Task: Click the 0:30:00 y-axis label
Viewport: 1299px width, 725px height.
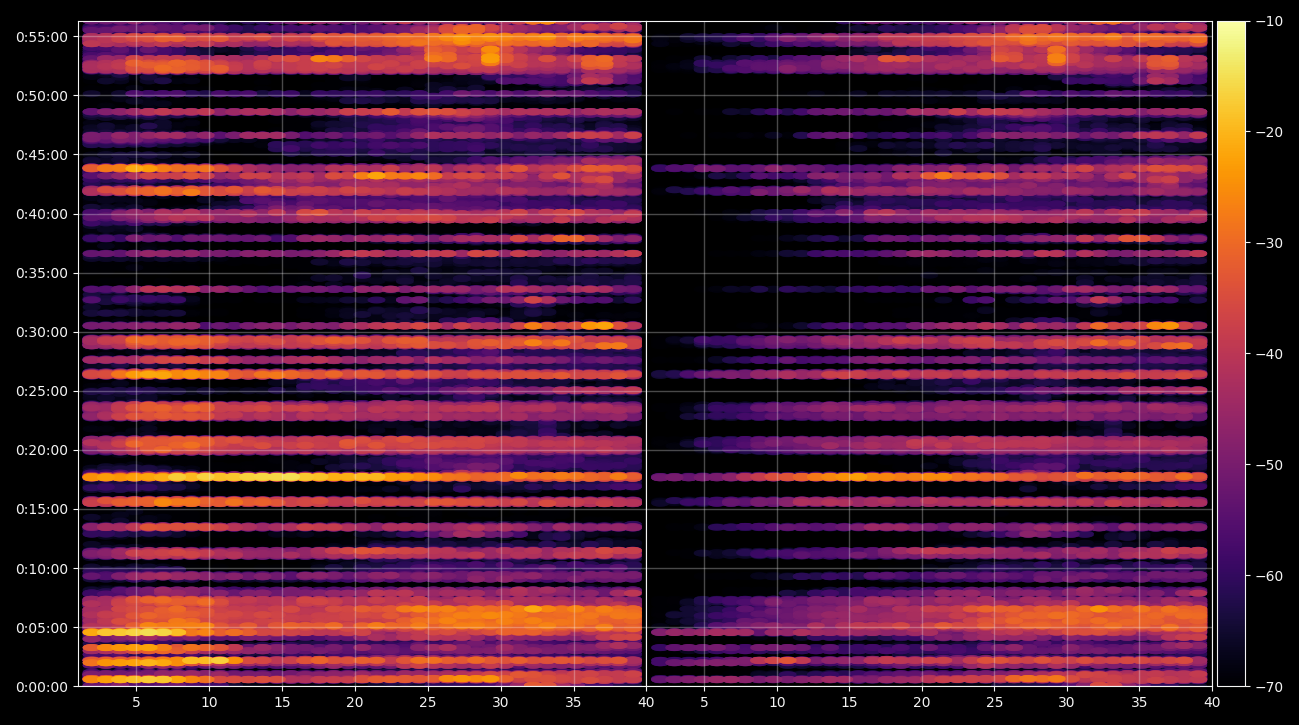Action: coord(41,332)
